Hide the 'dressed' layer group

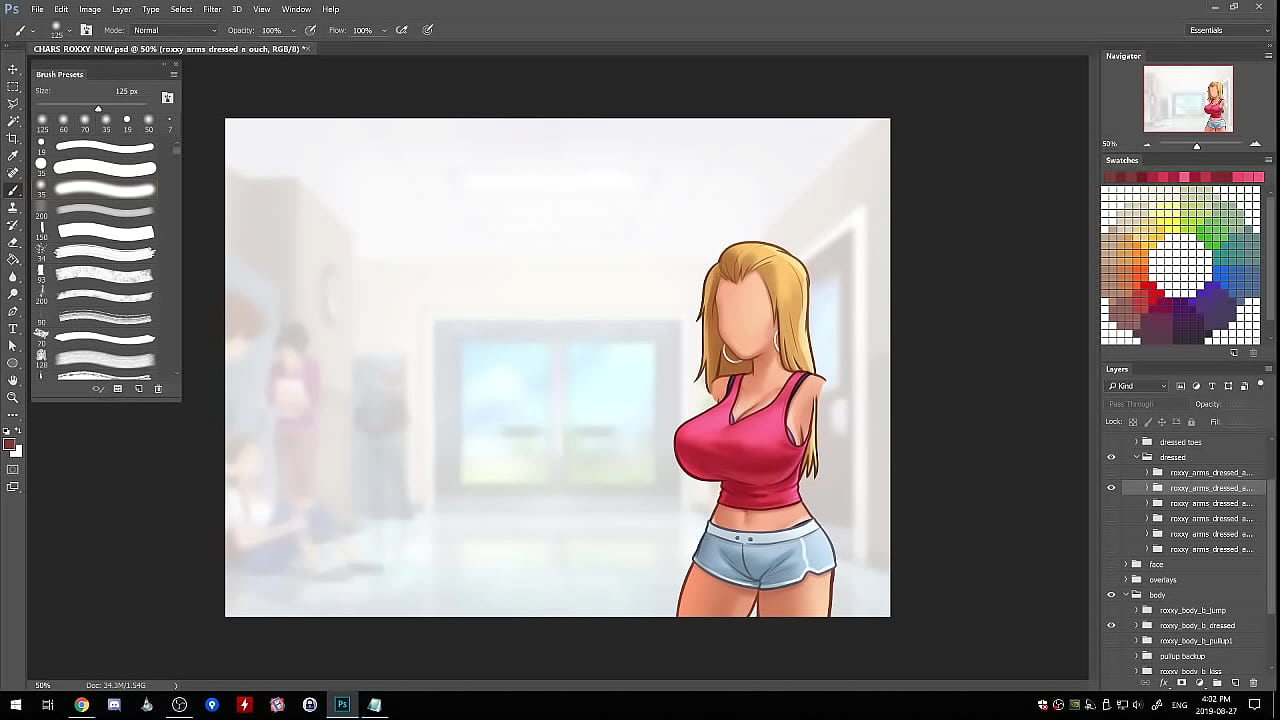point(1111,457)
